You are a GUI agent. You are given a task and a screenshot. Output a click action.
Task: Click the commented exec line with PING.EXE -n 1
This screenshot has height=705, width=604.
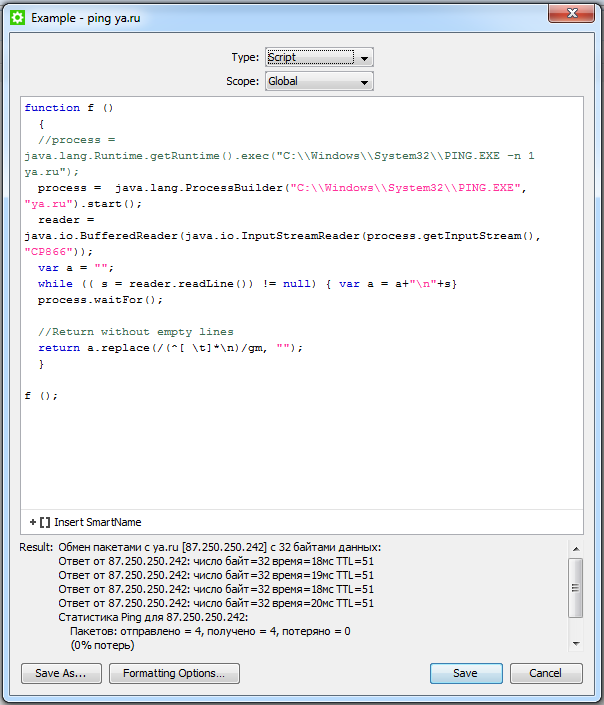(x=279, y=156)
